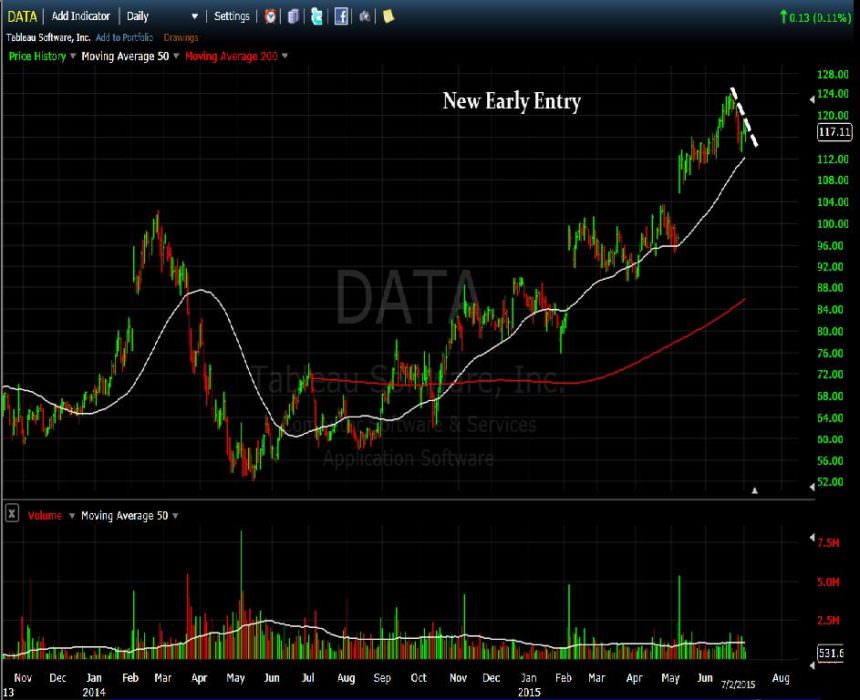
Task: Expand the Volume indicator dropdown
Action: 71,516
